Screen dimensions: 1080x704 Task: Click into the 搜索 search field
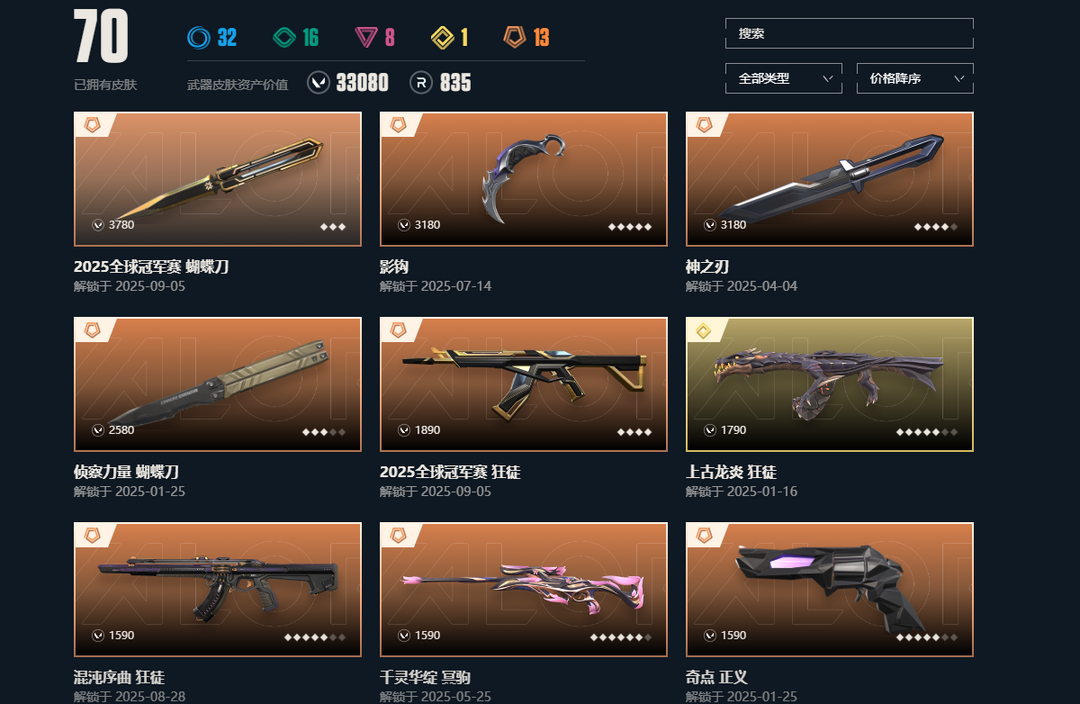point(849,33)
